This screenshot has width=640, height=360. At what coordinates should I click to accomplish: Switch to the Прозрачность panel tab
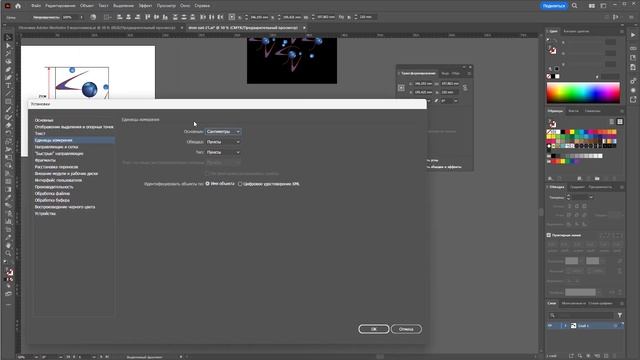600,187
